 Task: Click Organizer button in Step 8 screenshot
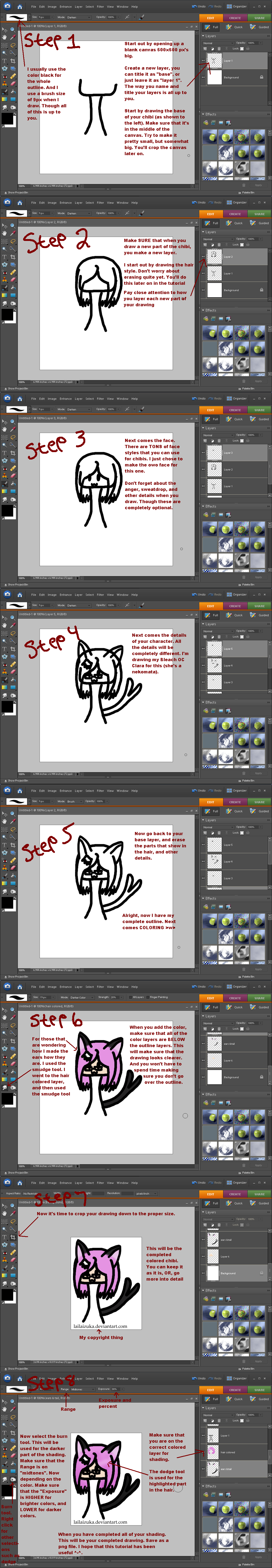click(x=237, y=1379)
